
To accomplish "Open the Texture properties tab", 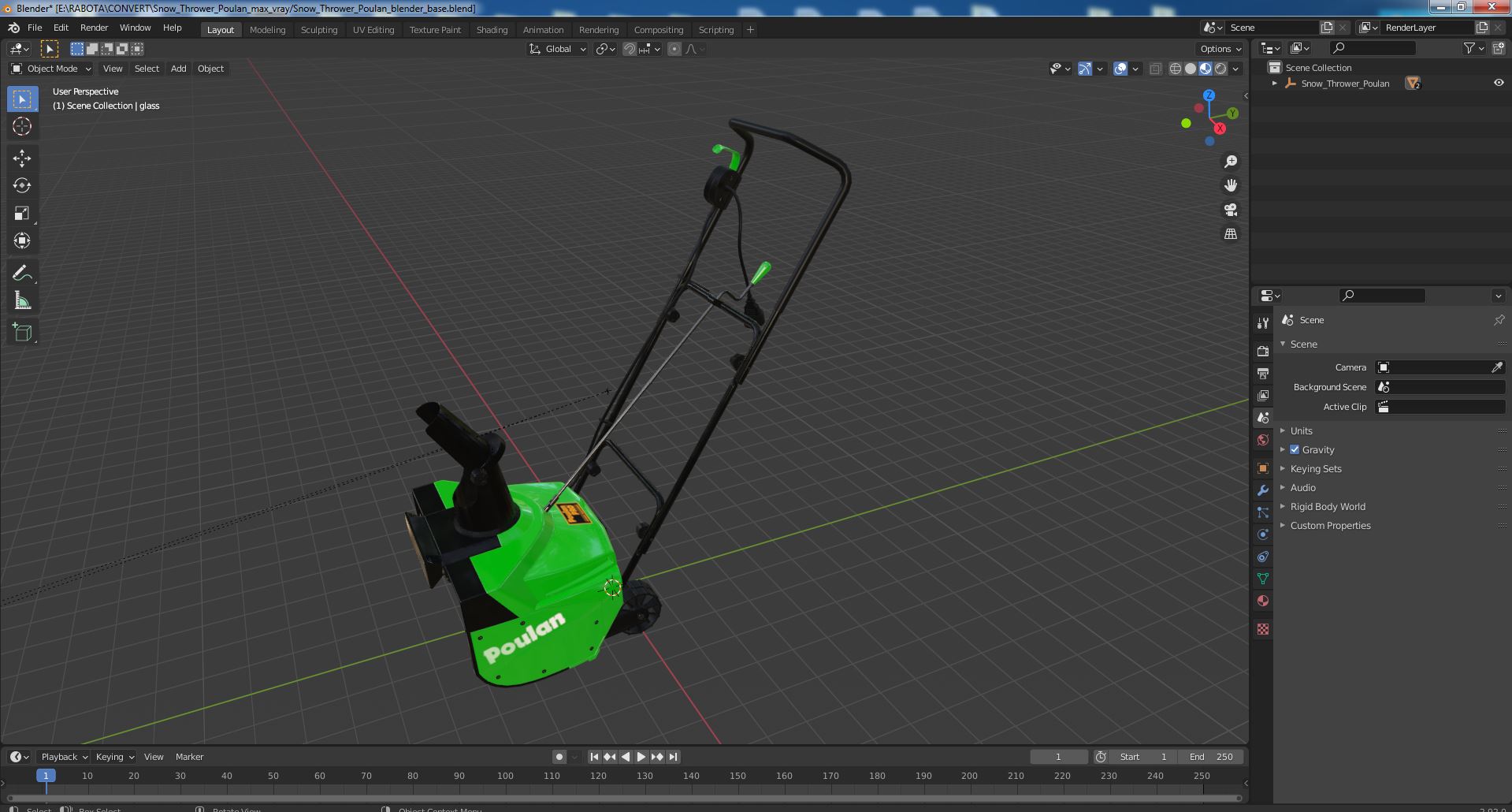I will pos(1263,629).
